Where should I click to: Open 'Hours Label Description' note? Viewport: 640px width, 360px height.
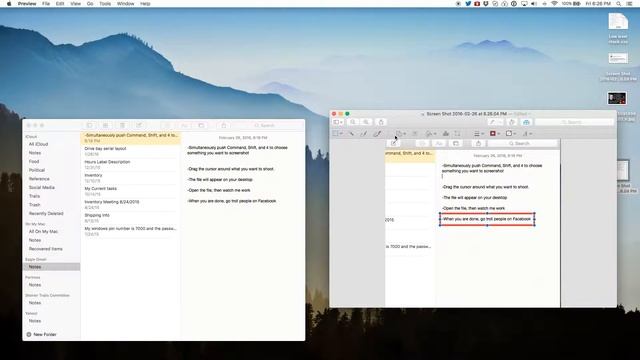(x=131, y=164)
